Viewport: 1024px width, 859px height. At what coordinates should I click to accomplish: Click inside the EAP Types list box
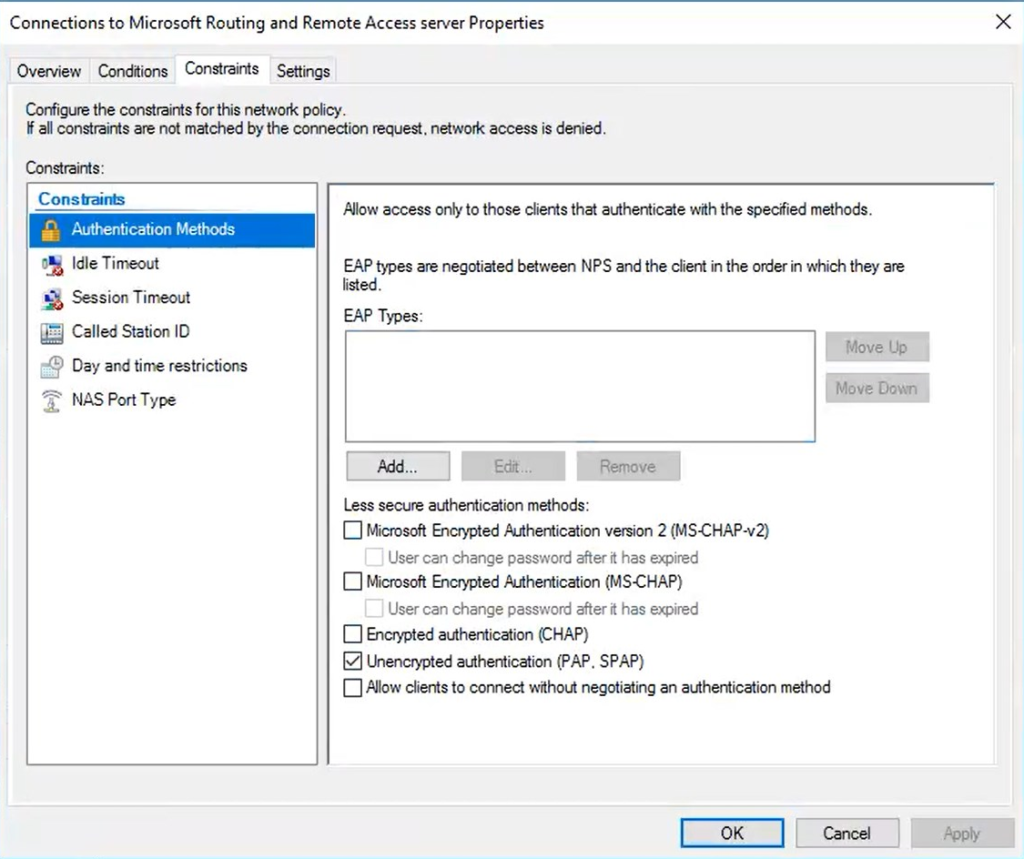(x=580, y=386)
